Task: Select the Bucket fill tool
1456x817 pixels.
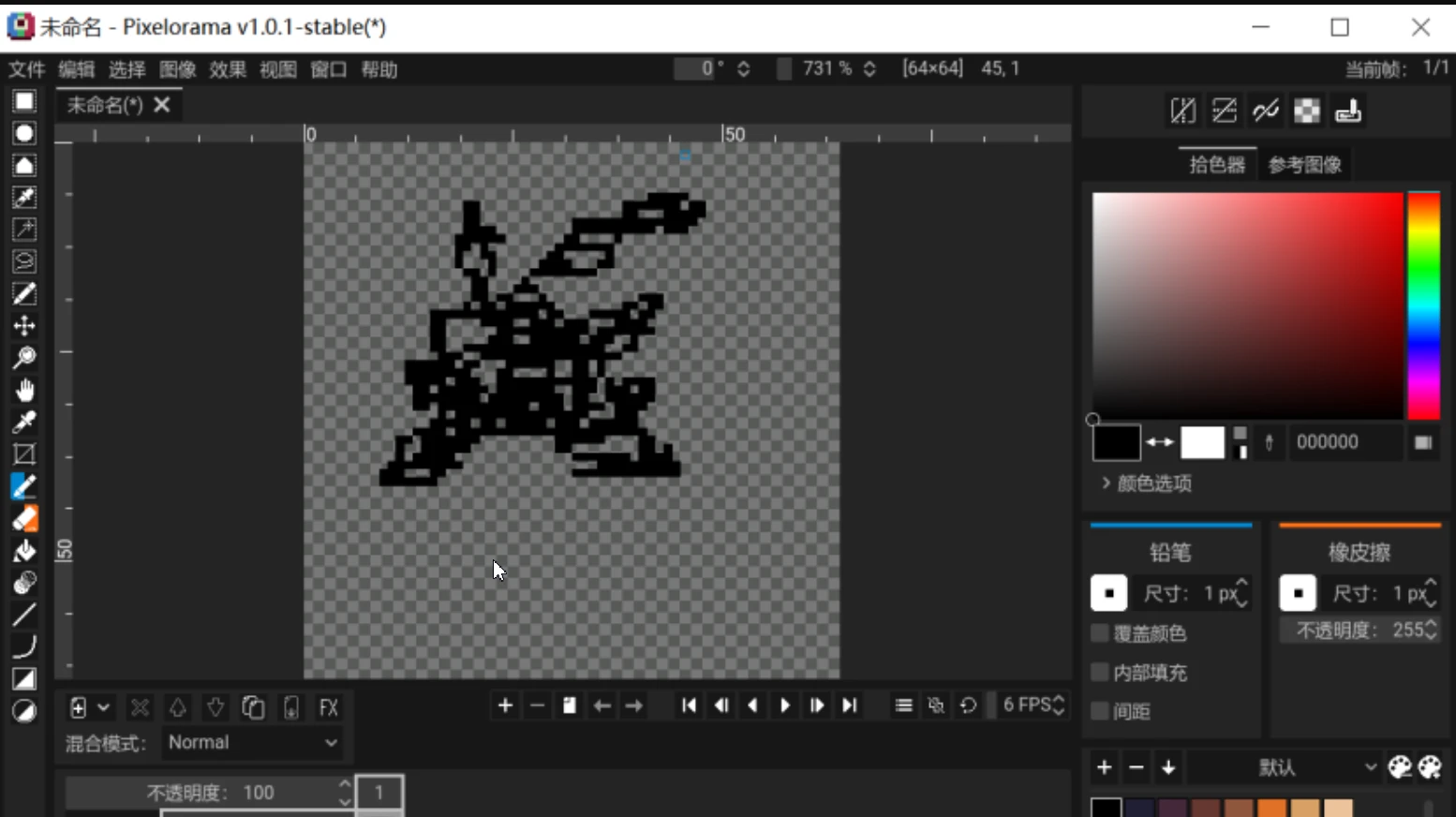Action: coord(24,551)
